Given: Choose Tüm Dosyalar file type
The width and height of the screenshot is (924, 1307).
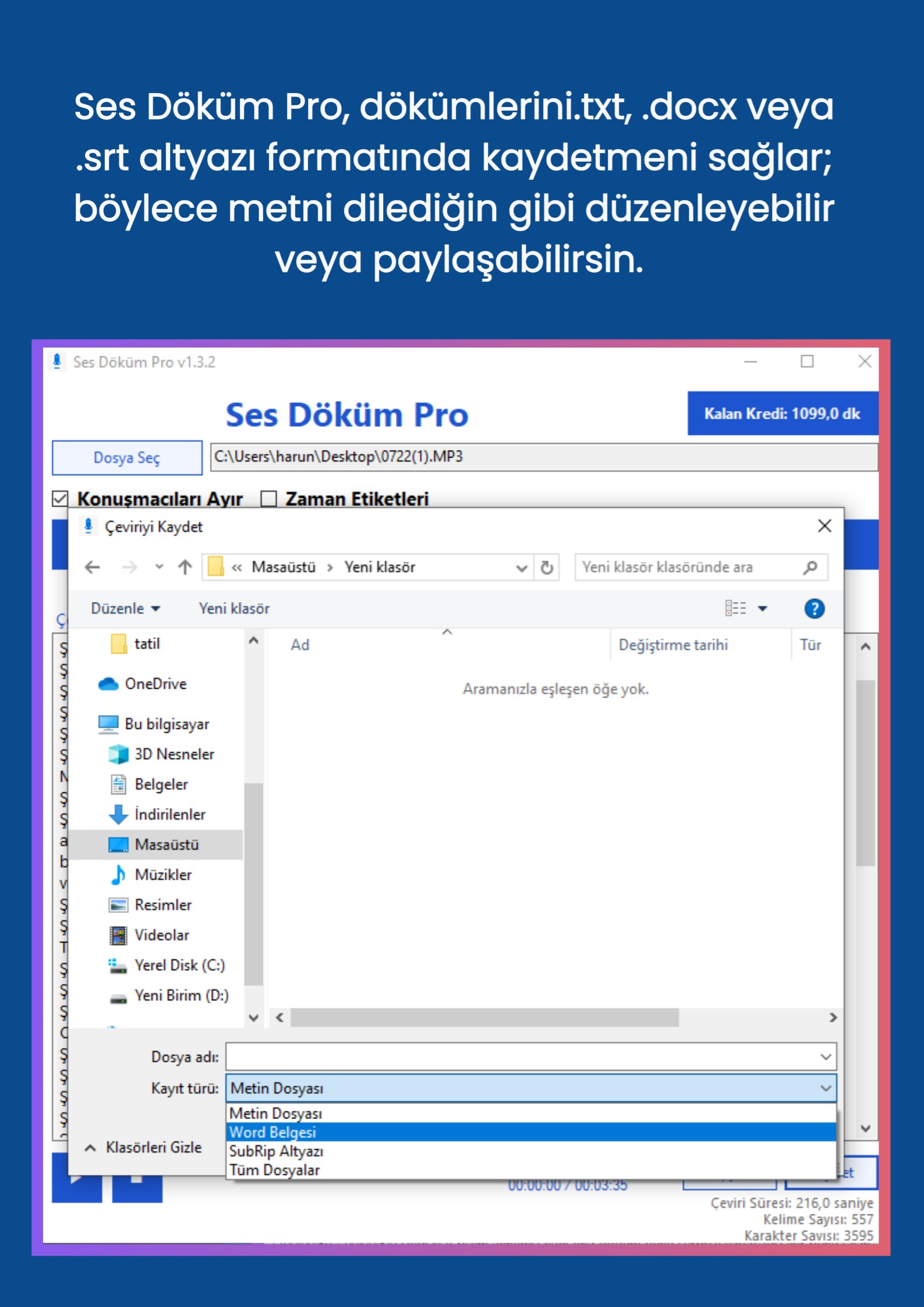Looking at the screenshot, I should click(531, 1170).
